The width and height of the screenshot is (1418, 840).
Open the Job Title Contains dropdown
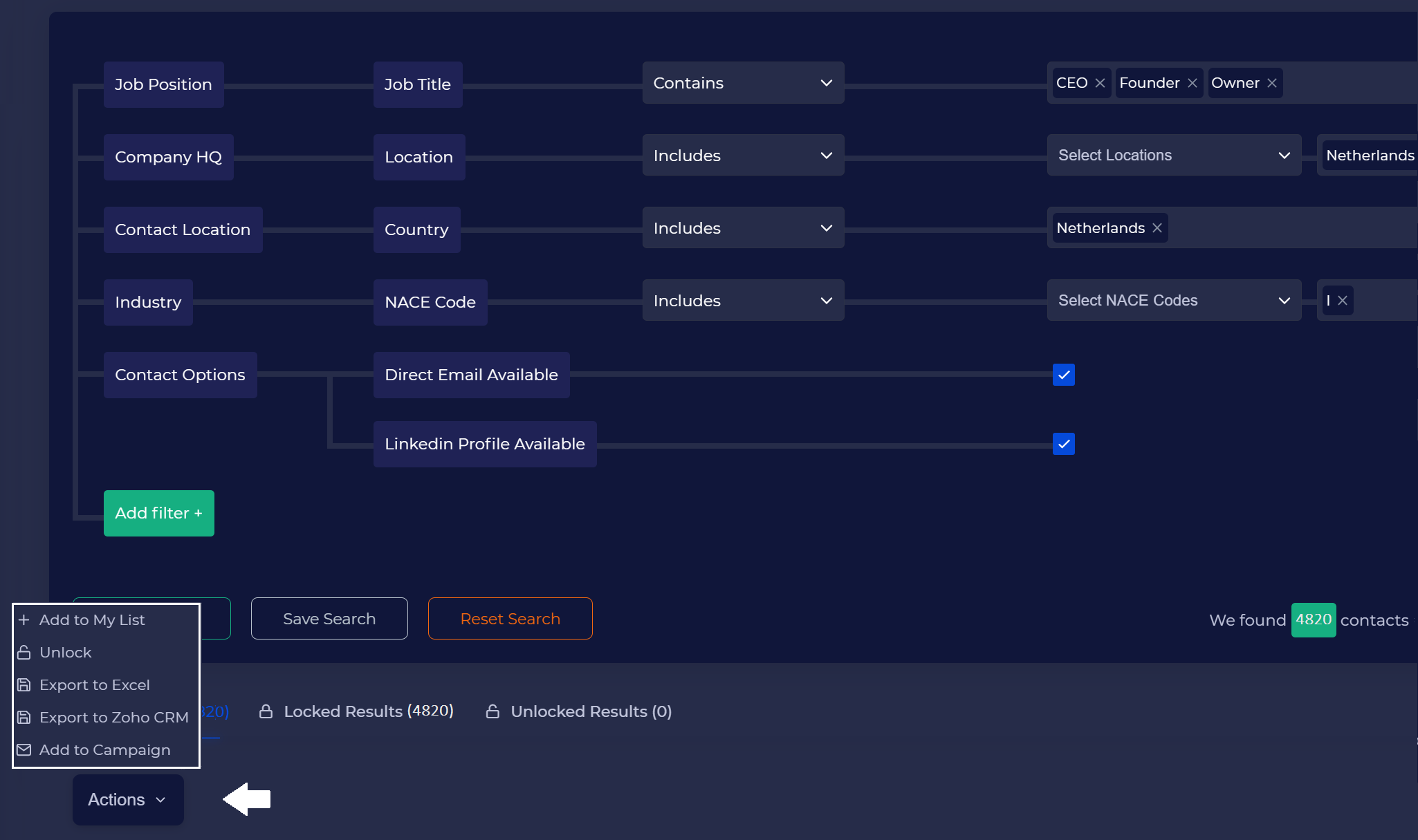743,83
